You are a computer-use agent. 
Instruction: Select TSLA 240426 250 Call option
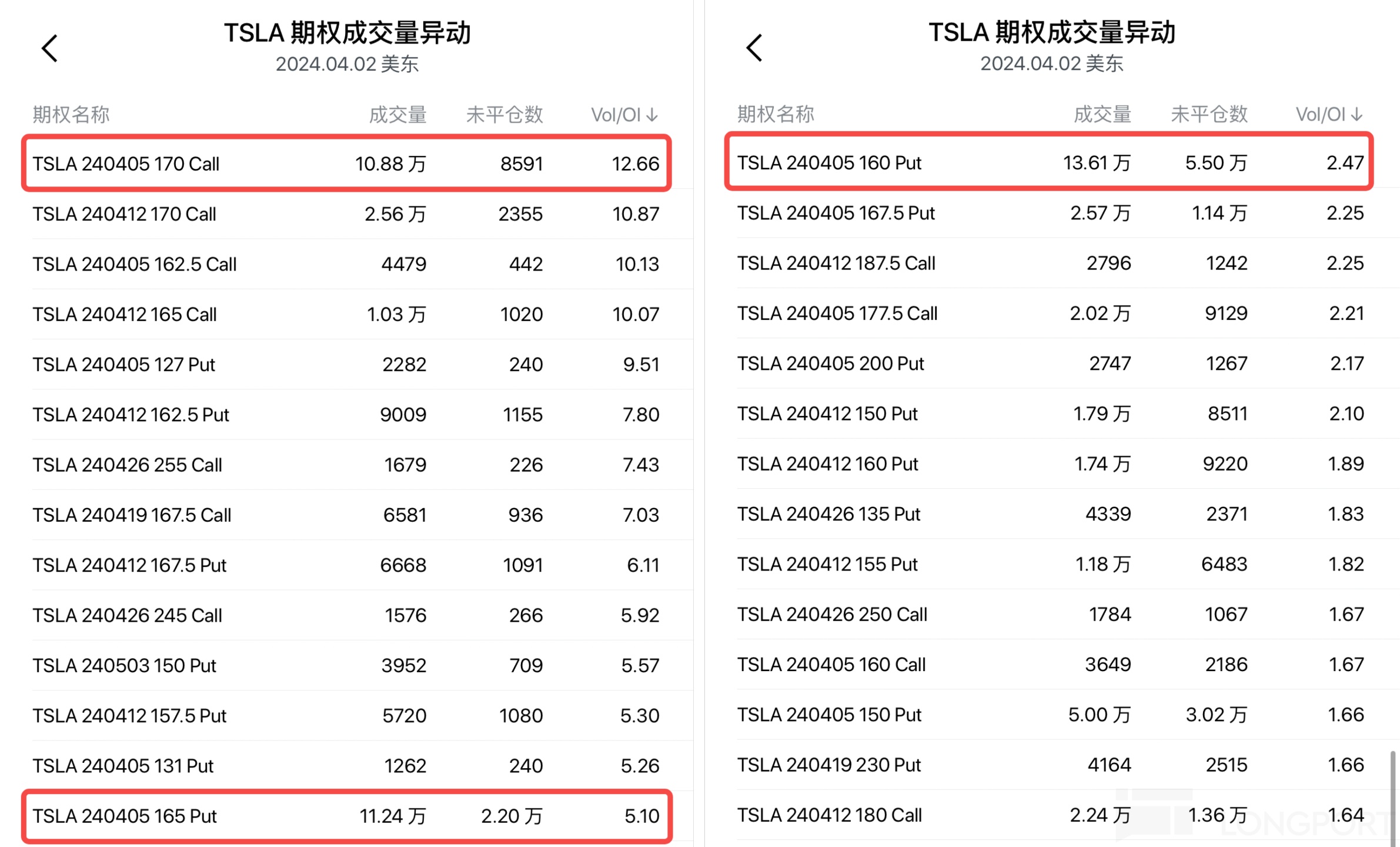tap(1050, 614)
